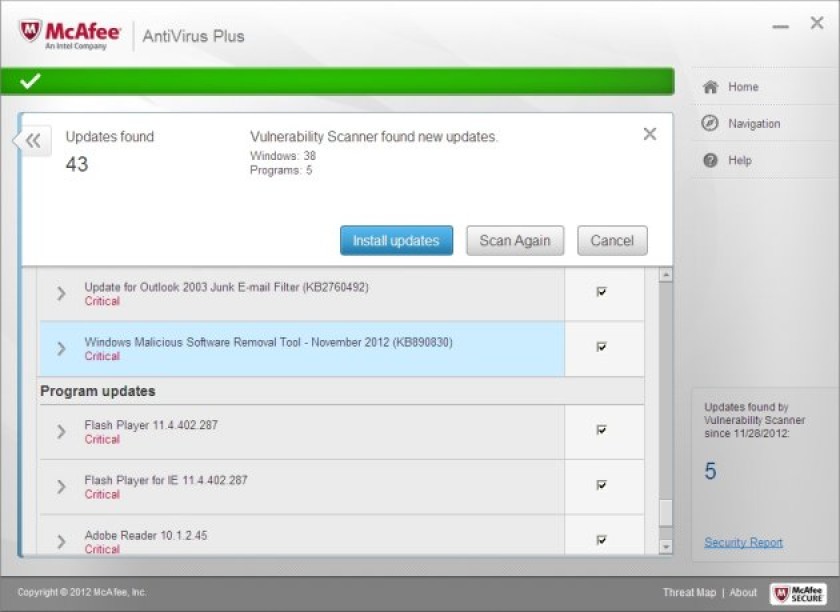Click the Home house icon
Image resolution: width=840 pixels, height=612 pixels.
click(x=710, y=86)
